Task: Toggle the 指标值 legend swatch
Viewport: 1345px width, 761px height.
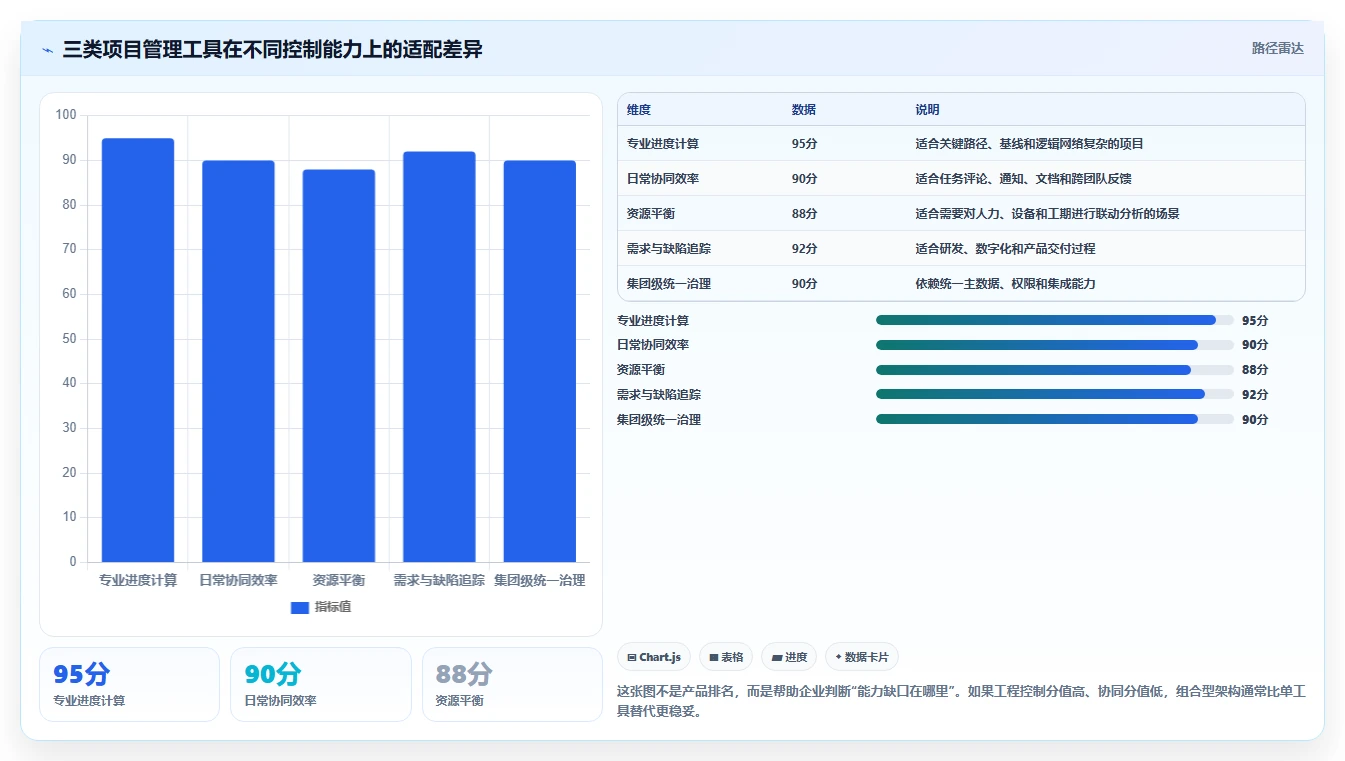Action: point(300,607)
